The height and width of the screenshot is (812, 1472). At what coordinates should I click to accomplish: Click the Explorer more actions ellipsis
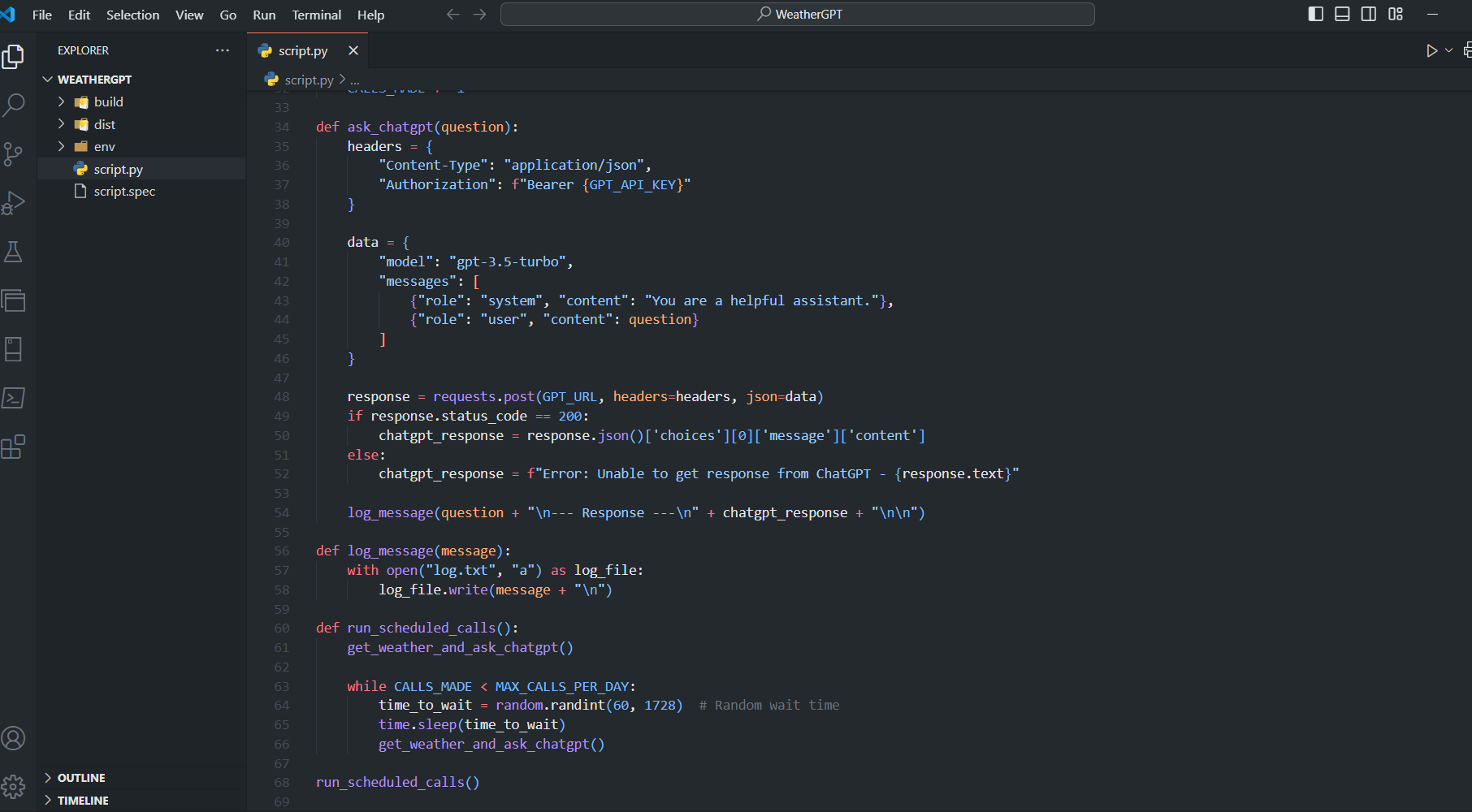[x=223, y=50]
